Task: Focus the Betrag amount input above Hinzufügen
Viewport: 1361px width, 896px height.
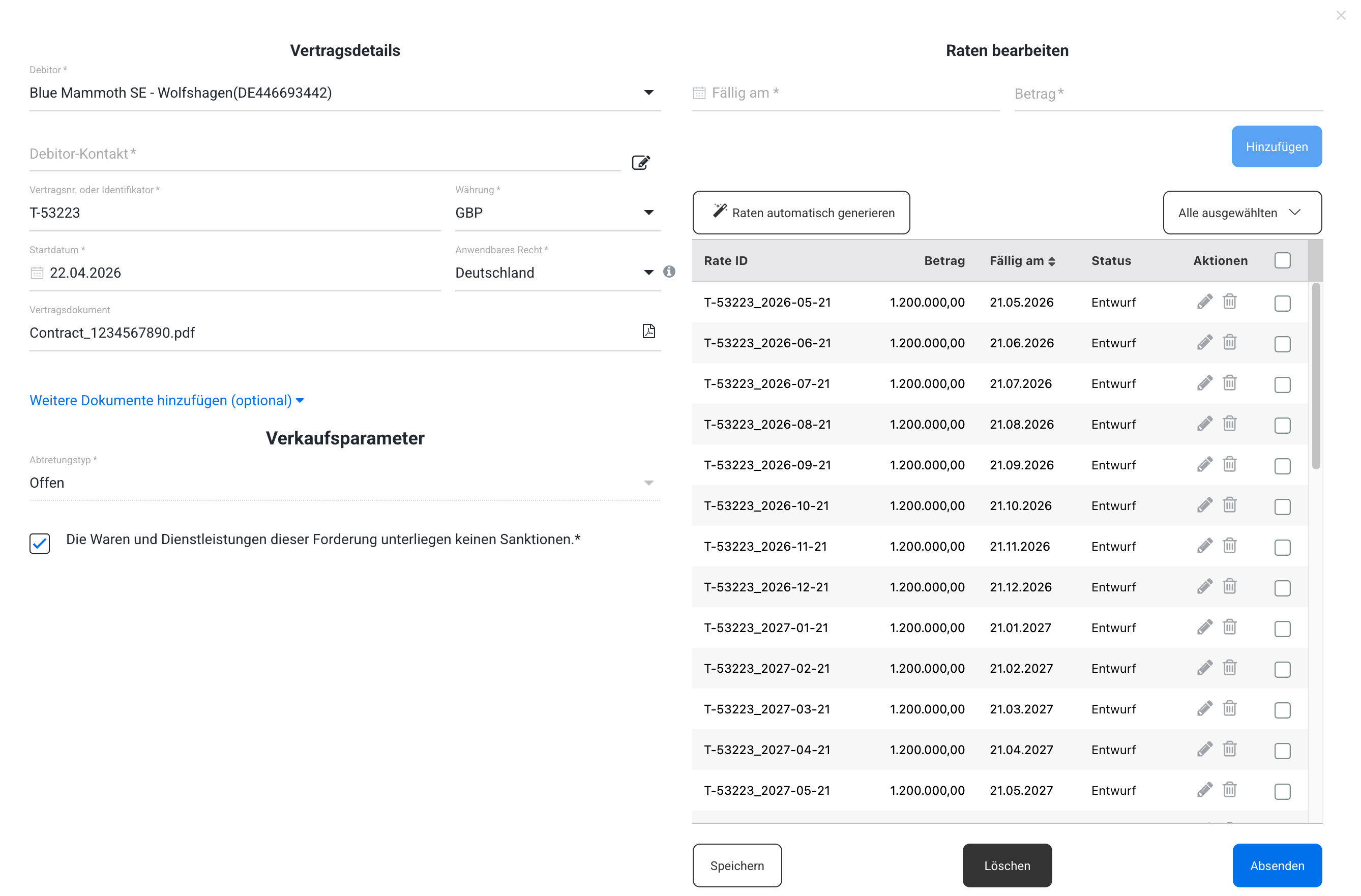Action: click(1168, 93)
